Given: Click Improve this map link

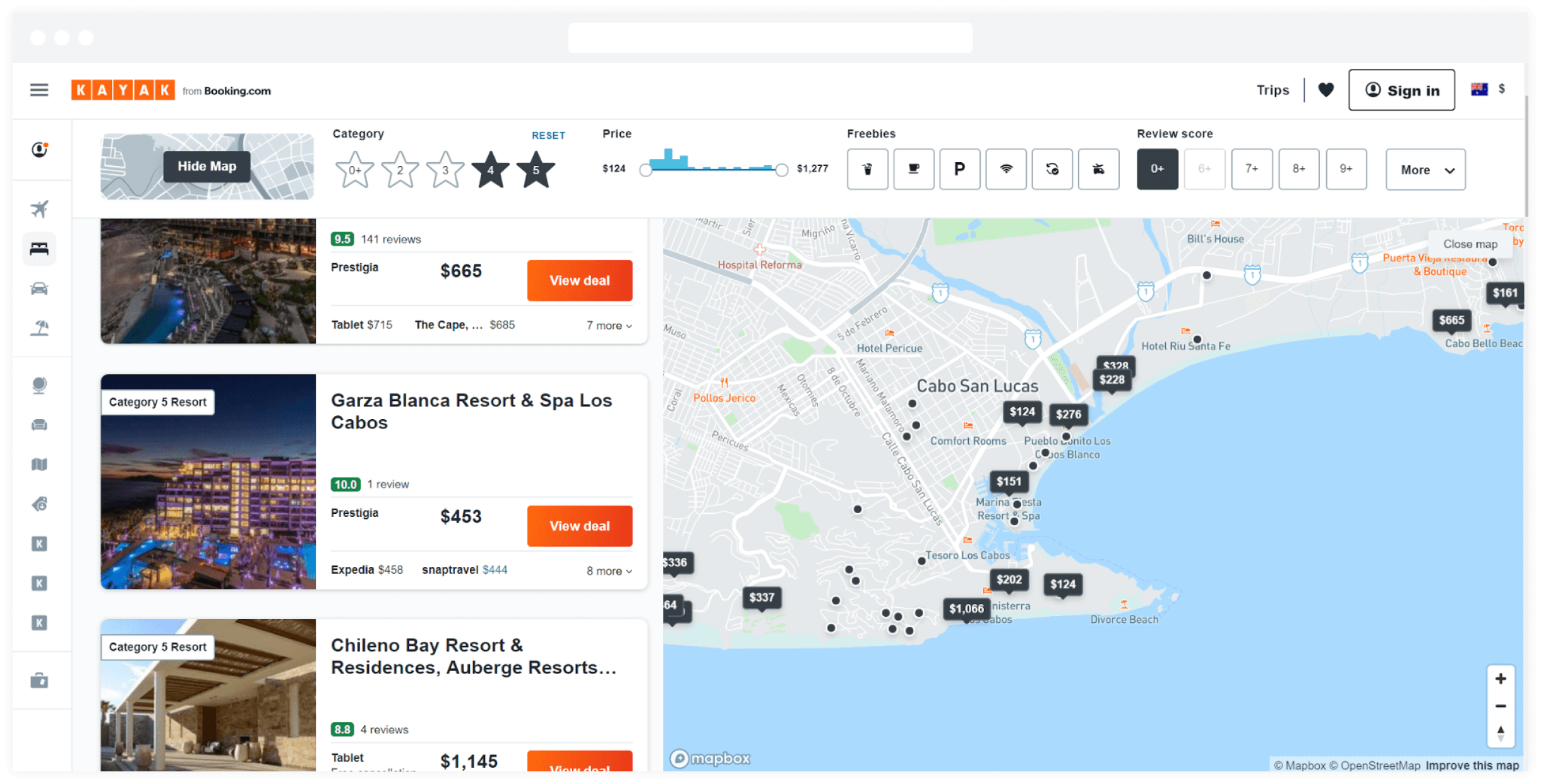Looking at the screenshot, I should (x=1472, y=765).
